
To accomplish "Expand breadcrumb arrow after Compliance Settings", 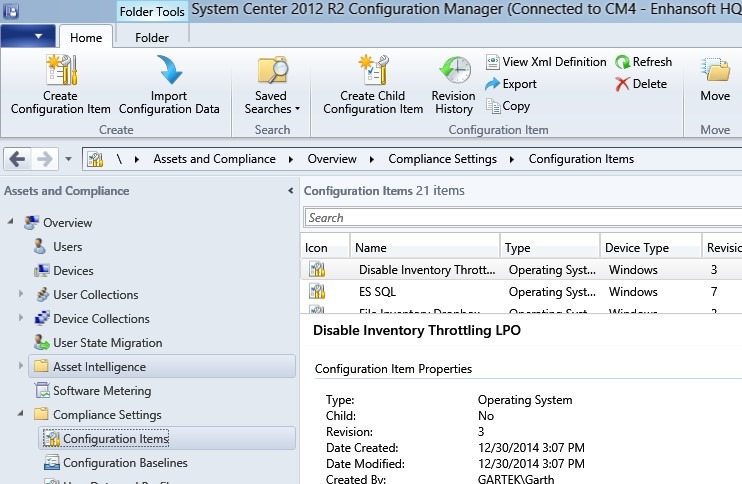I will 512,159.
